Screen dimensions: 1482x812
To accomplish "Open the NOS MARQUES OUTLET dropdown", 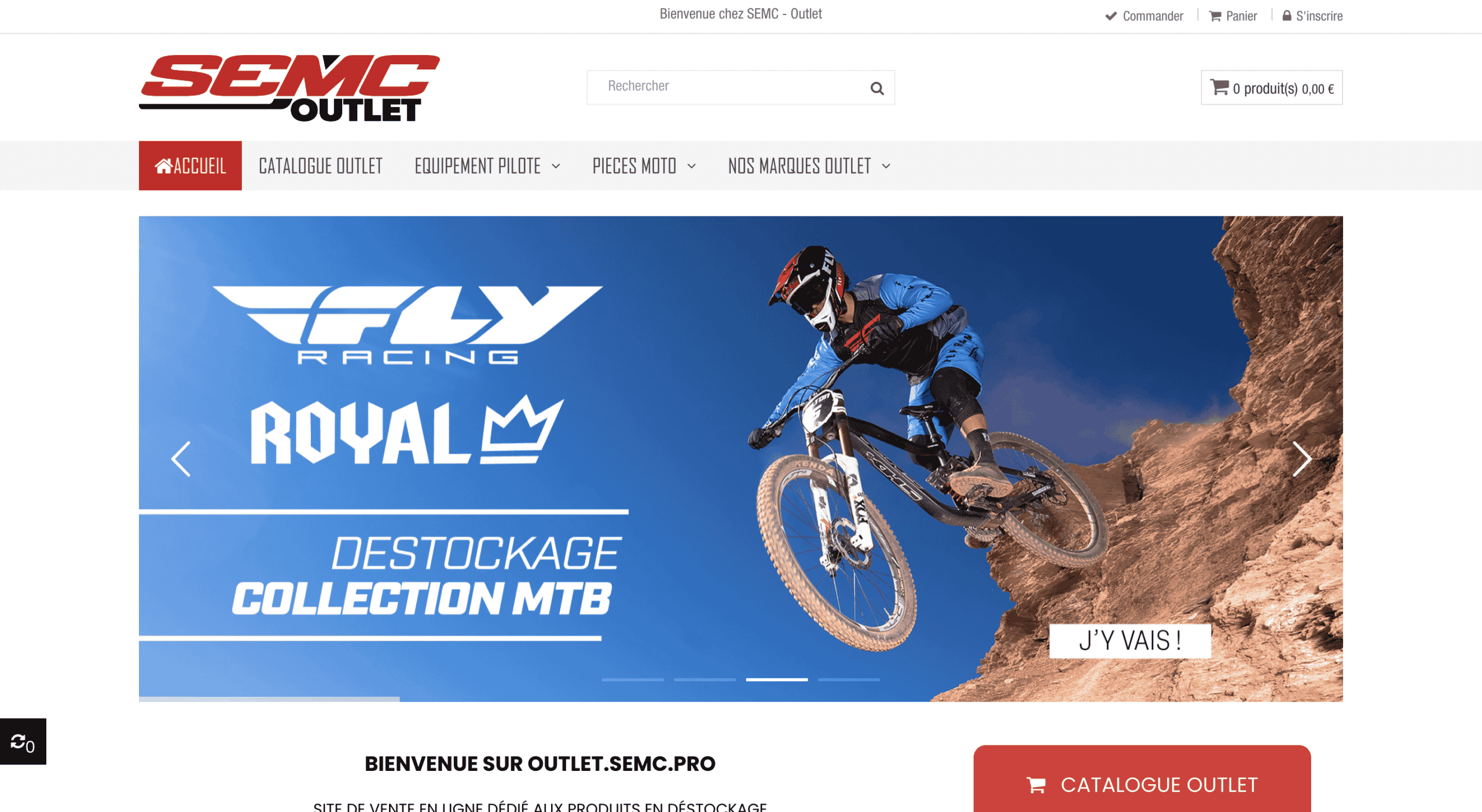I will tap(809, 166).
